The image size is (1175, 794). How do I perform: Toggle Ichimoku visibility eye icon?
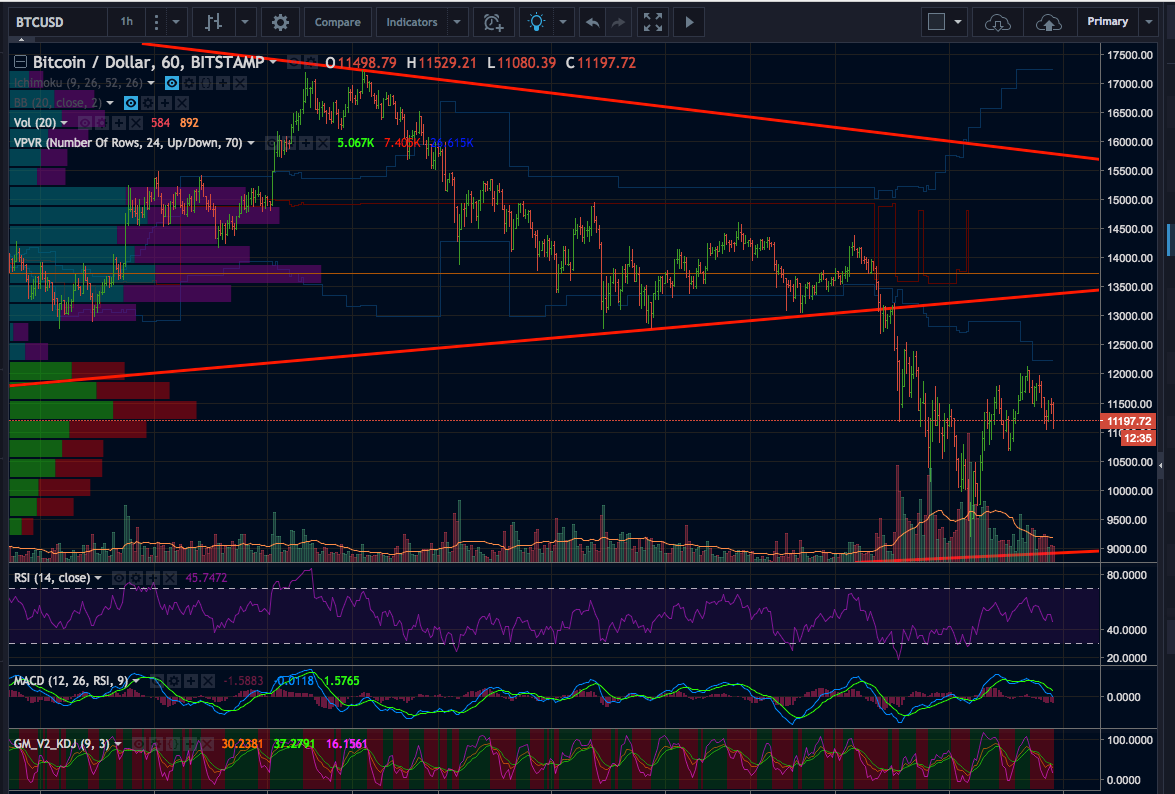pyautogui.click(x=172, y=83)
